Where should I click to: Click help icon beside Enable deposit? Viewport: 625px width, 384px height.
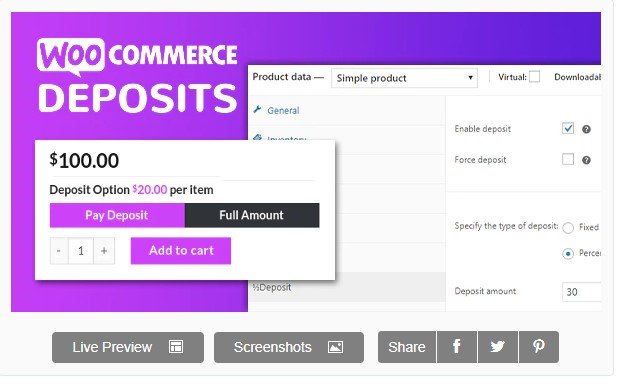[x=586, y=129]
